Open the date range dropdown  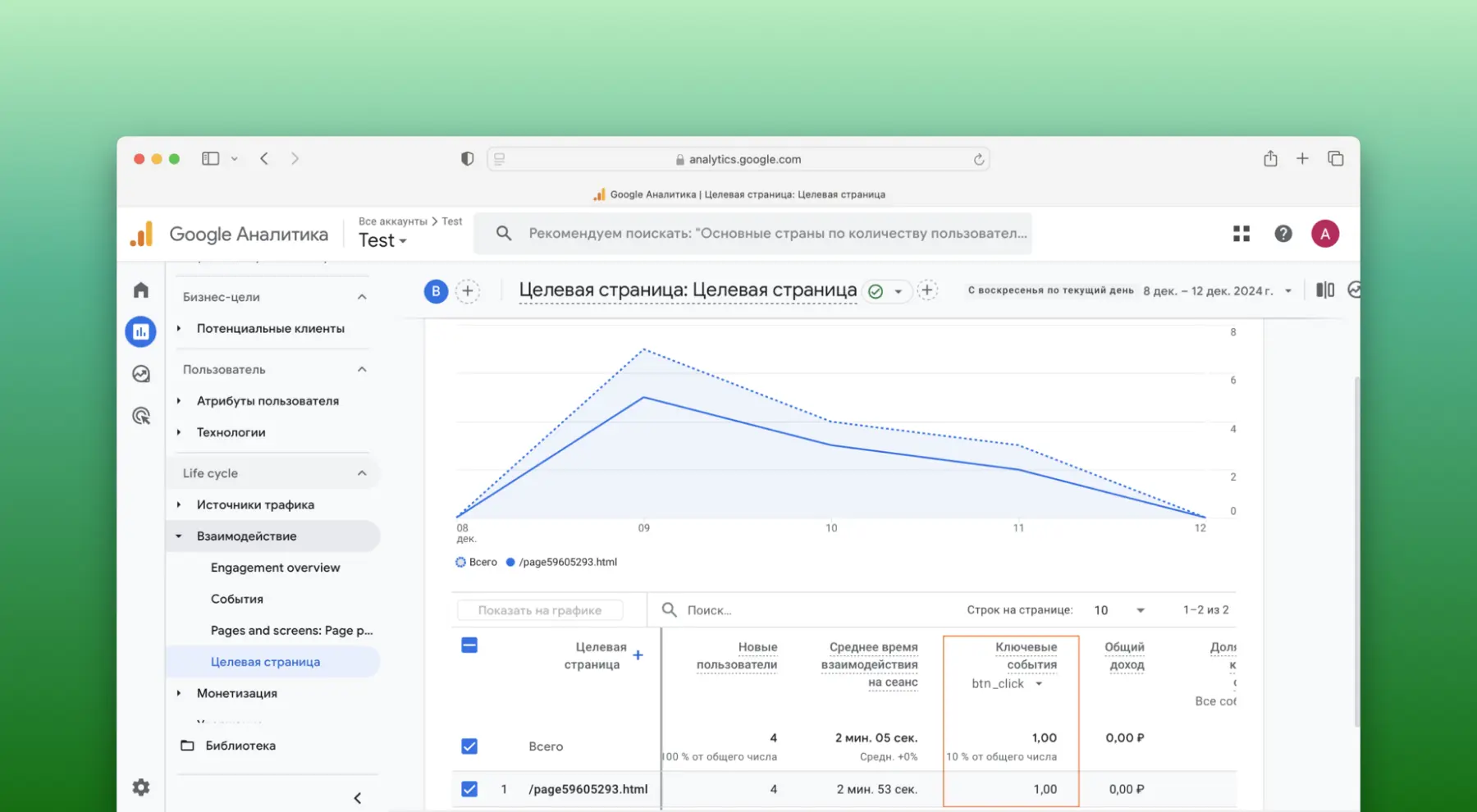[1287, 291]
